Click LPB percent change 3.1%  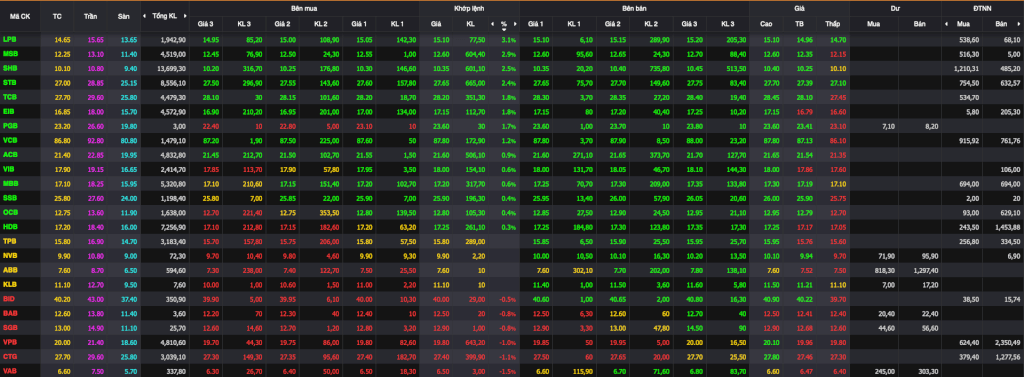coord(509,40)
